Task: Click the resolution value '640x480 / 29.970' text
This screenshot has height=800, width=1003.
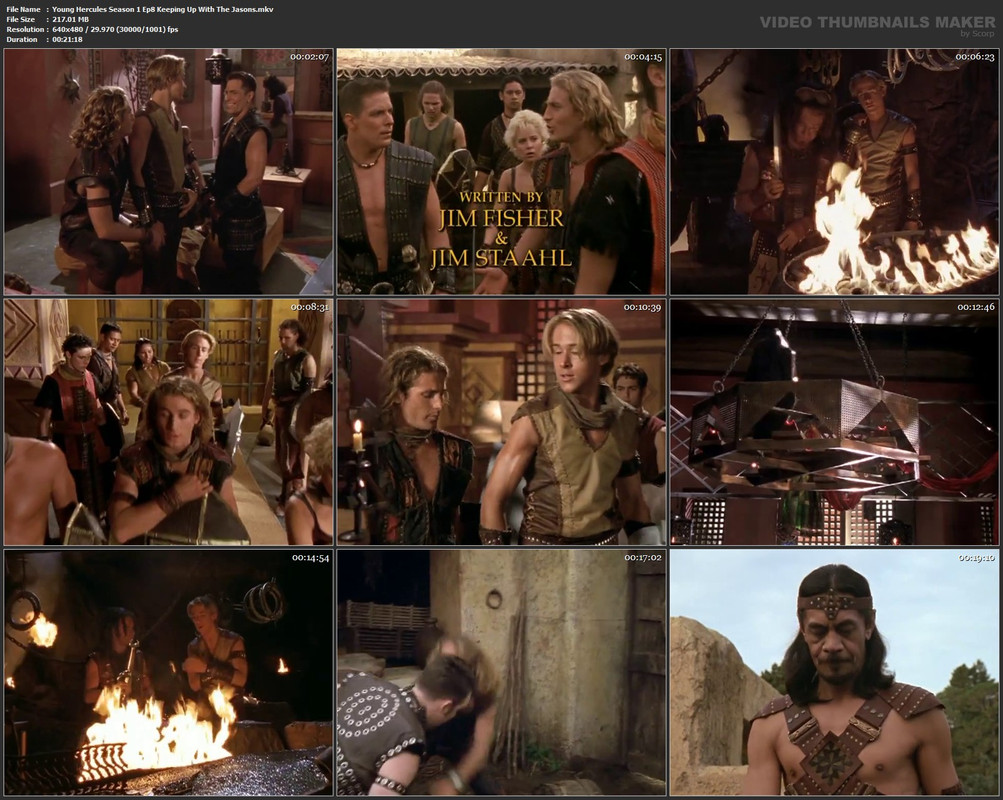Action: pos(85,29)
